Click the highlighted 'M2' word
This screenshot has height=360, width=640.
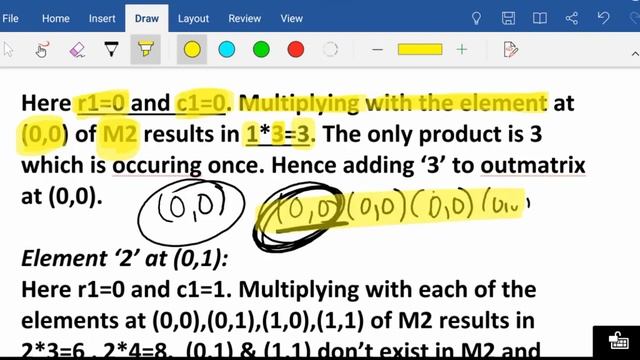pos(120,134)
